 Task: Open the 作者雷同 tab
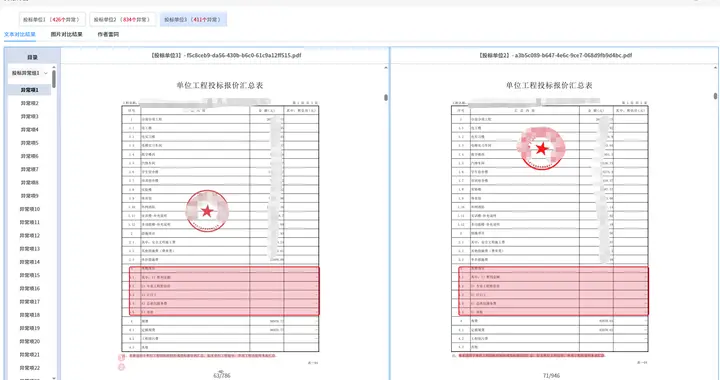108,34
